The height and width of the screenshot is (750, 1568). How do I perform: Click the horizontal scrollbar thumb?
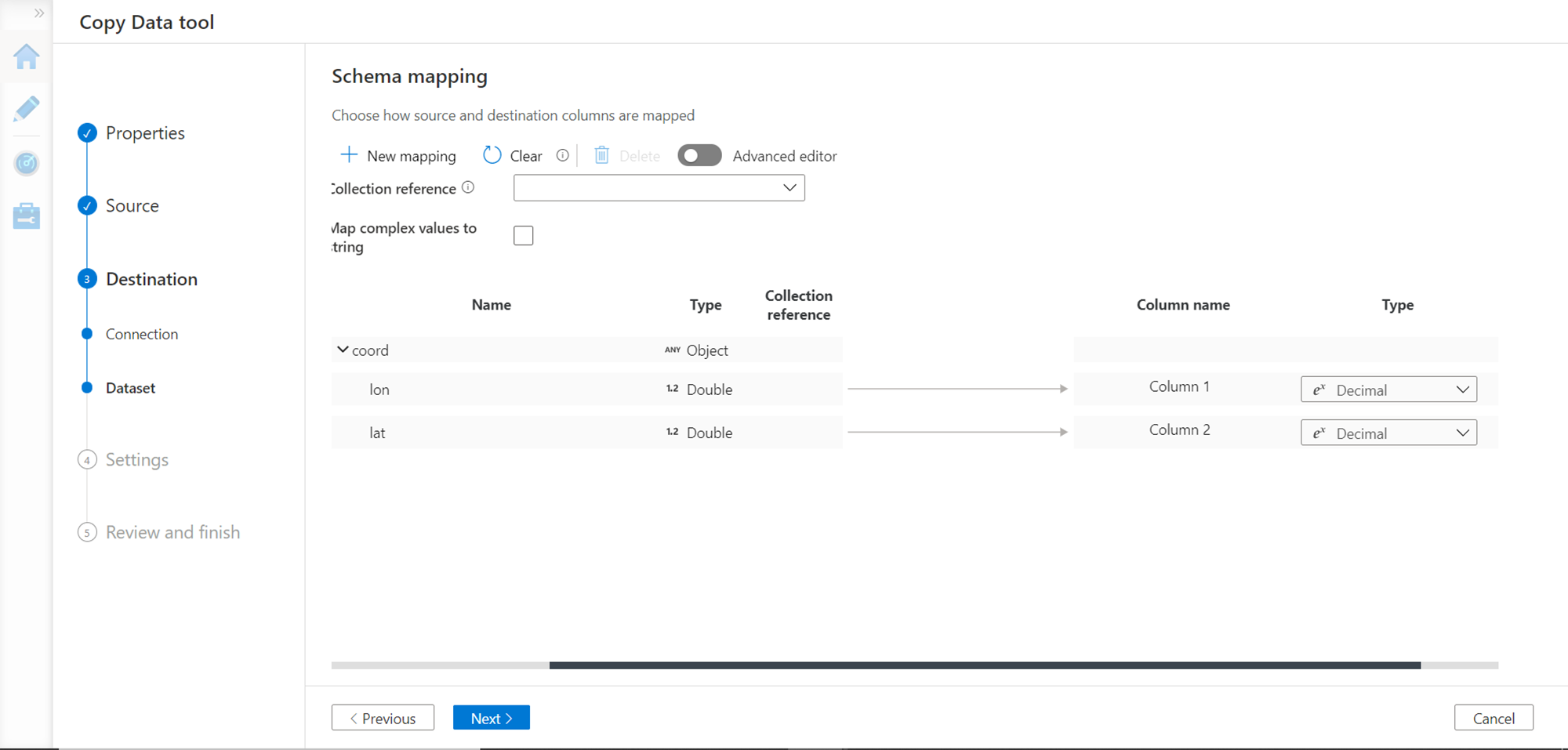[985, 665]
